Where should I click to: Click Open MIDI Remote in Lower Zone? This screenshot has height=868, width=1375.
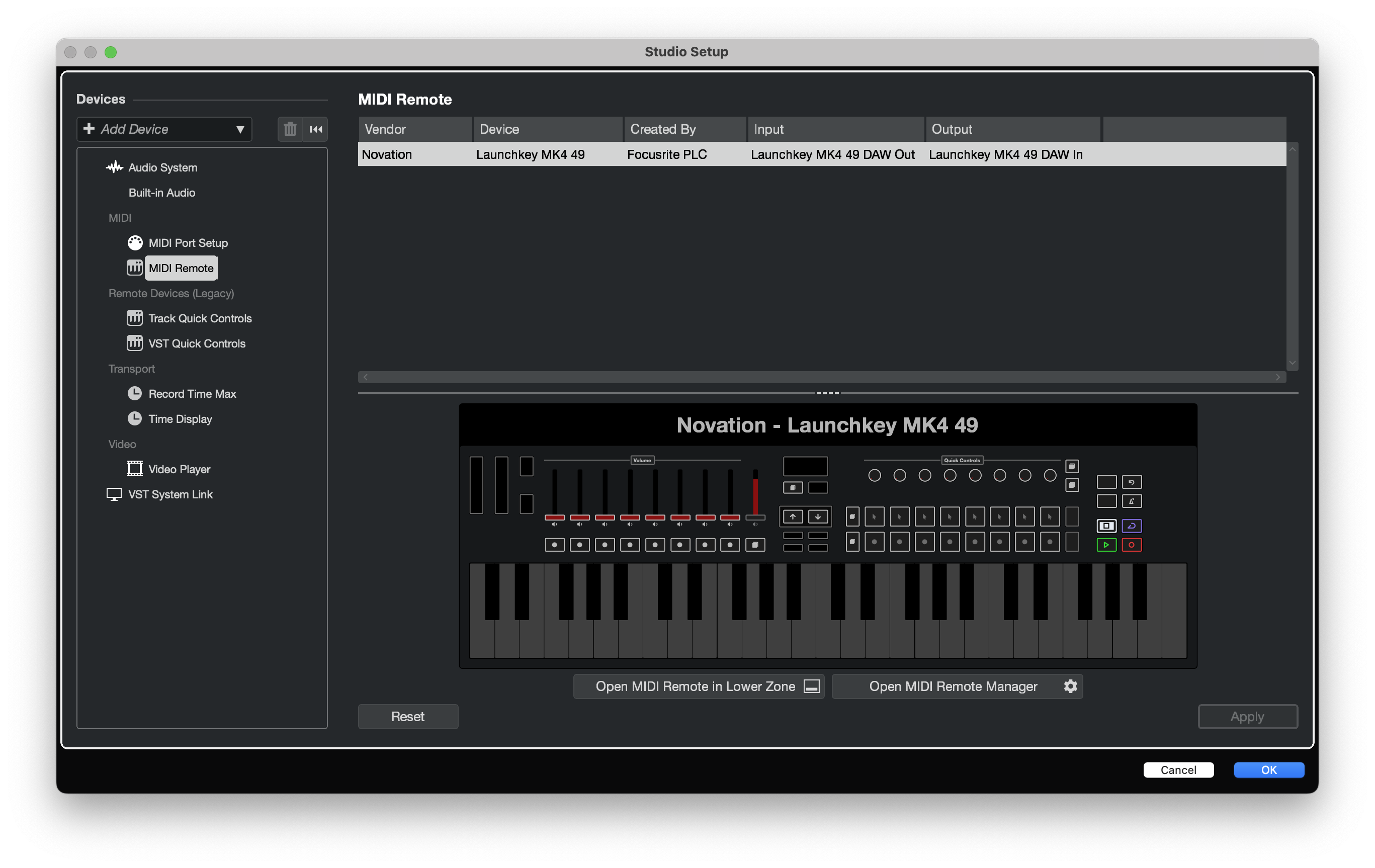point(699,686)
